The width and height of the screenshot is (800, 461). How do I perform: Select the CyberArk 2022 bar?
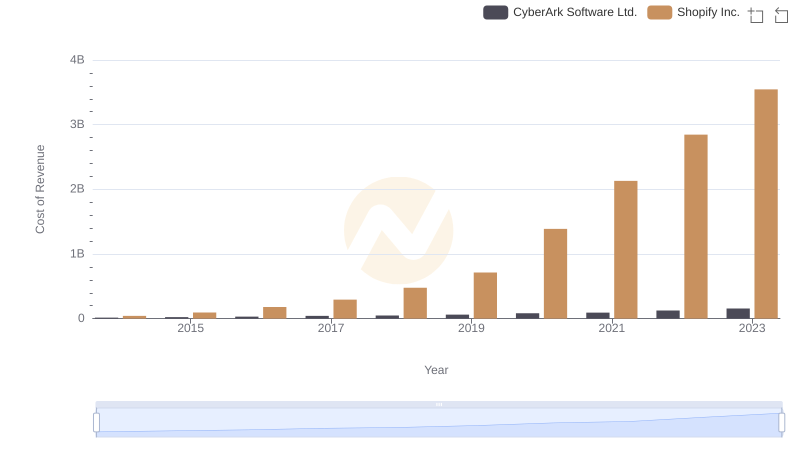[668, 315]
